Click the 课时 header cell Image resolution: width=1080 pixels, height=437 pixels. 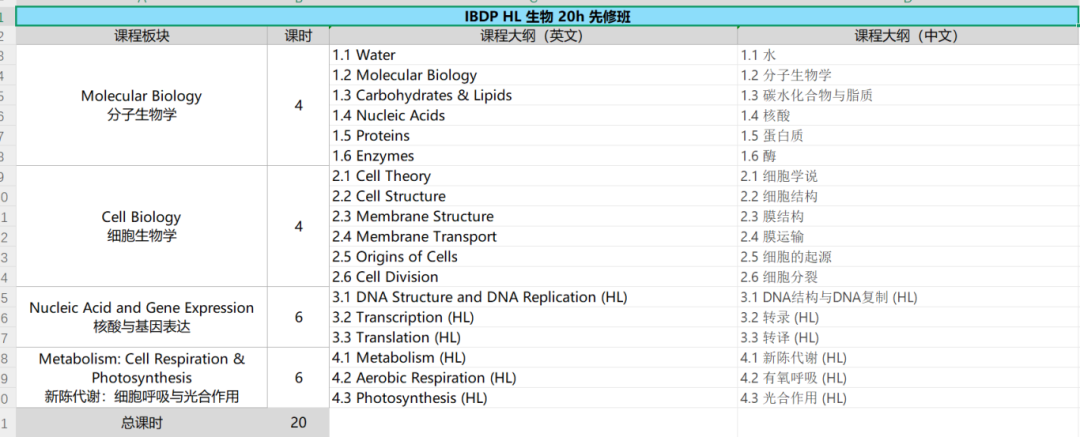pos(298,36)
